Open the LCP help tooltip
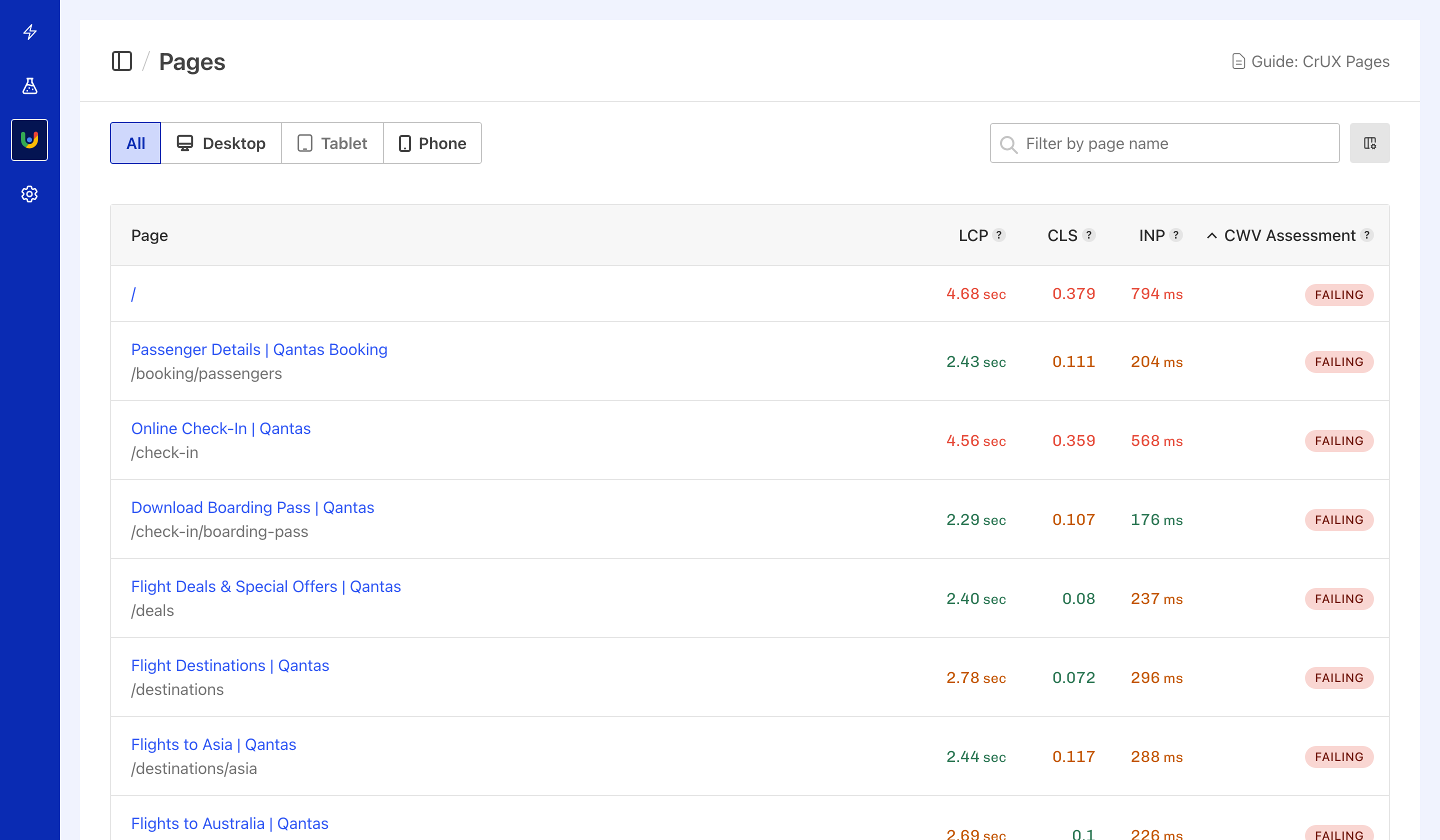The height and width of the screenshot is (840, 1440). 999,235
